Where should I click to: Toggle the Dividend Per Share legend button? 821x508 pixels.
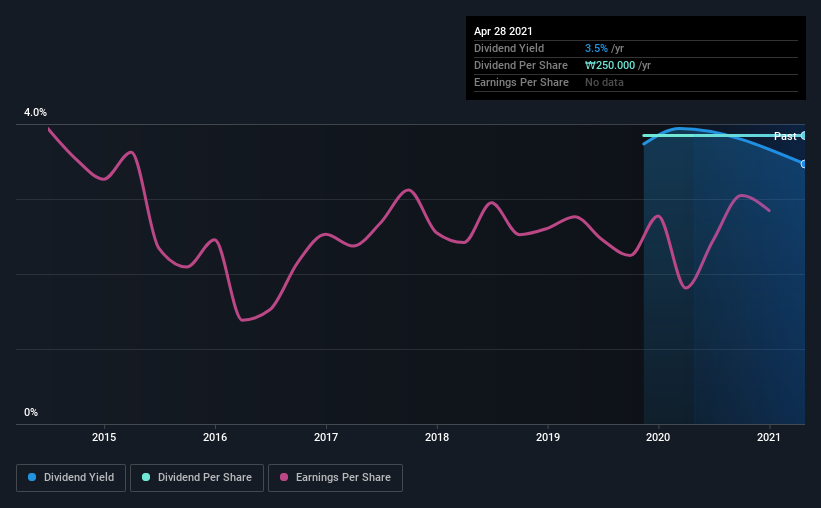(197, 478)
